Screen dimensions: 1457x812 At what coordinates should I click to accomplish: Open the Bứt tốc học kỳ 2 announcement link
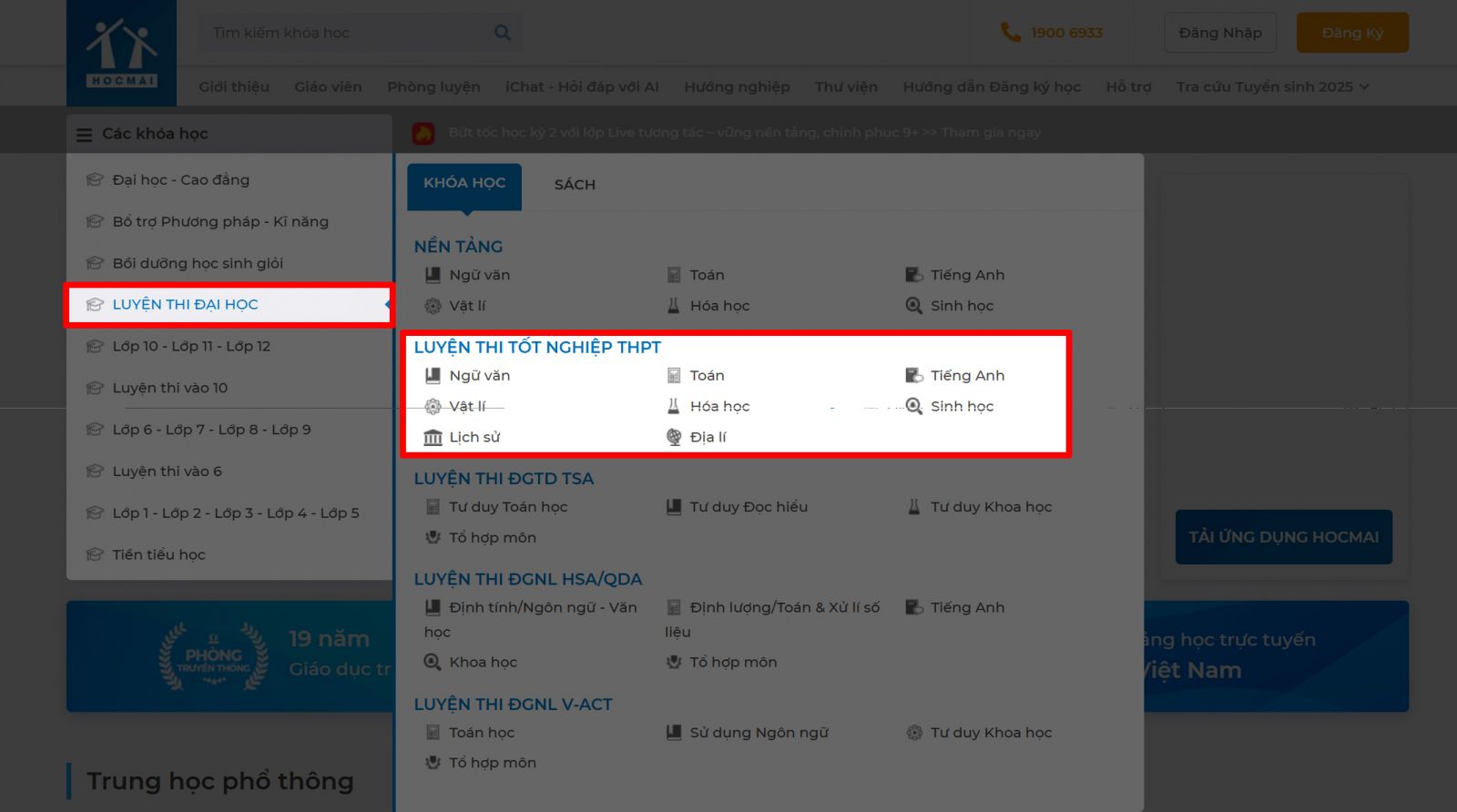coord(744,133)
